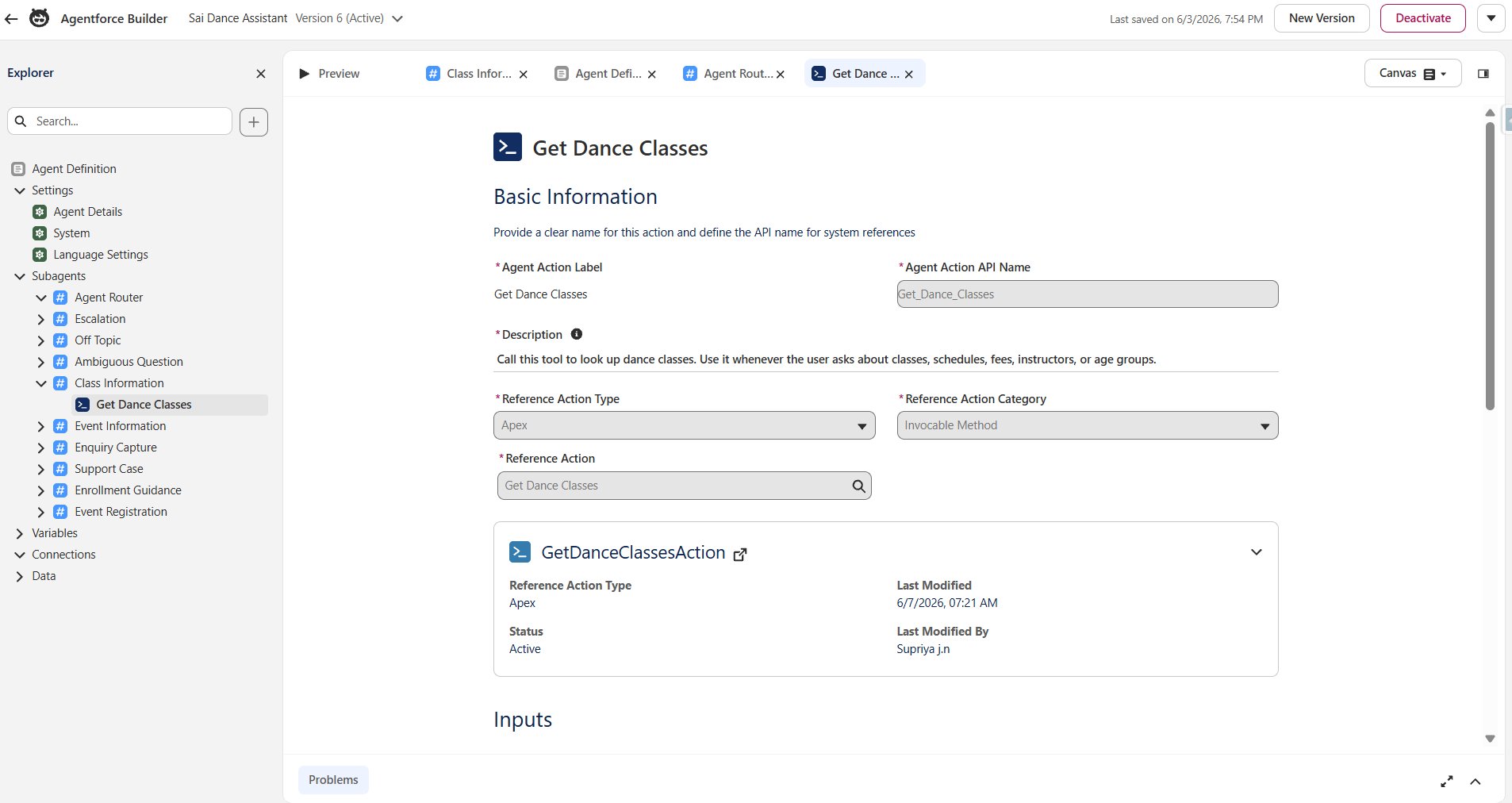This screenshot has width=1512, height=803.
Task: Expand the Event Information subagent
Action: point(41,426)
